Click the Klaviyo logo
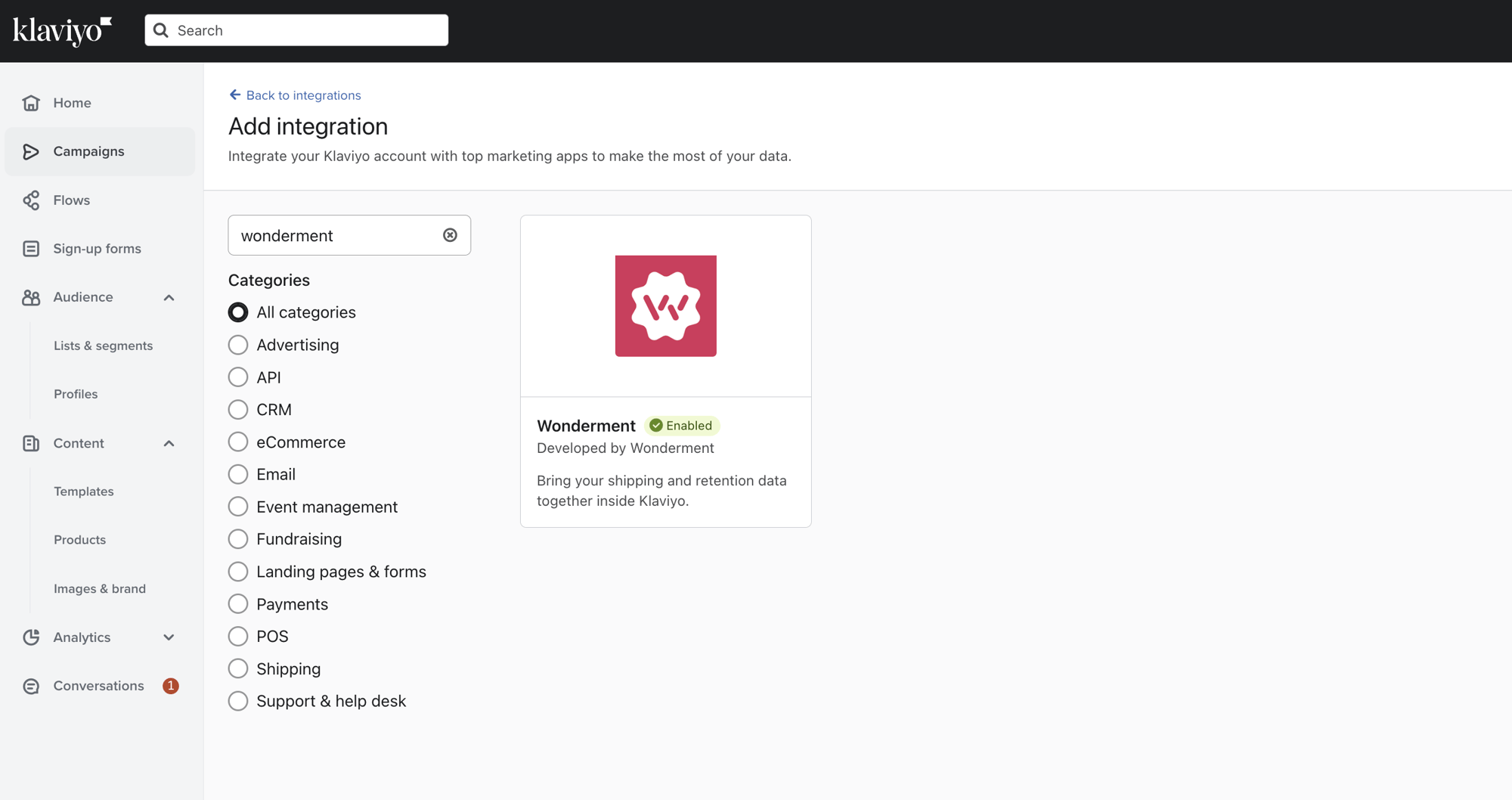 [x=62, y=31]
